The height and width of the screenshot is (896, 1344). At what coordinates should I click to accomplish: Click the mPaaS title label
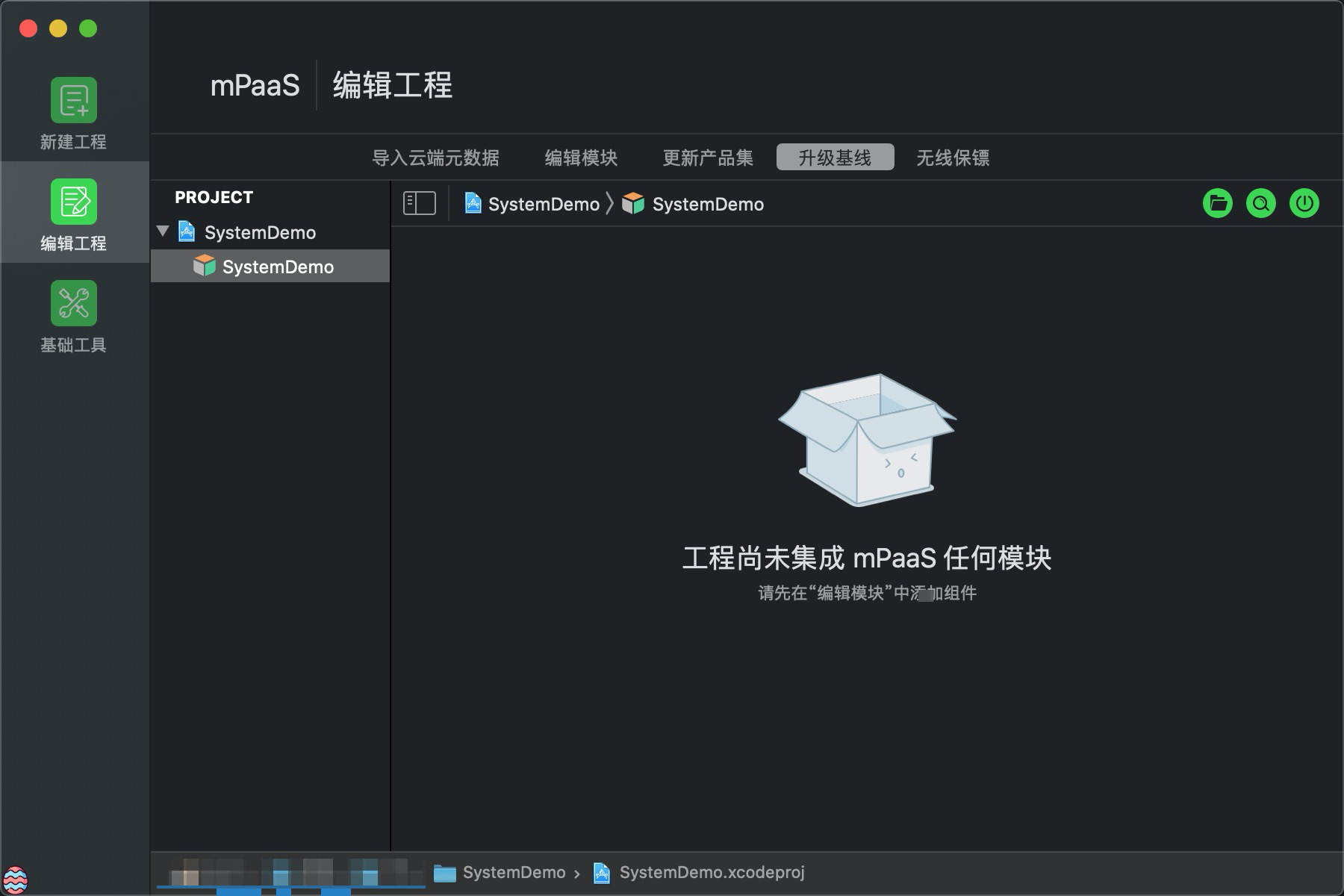tap(255, 85)
